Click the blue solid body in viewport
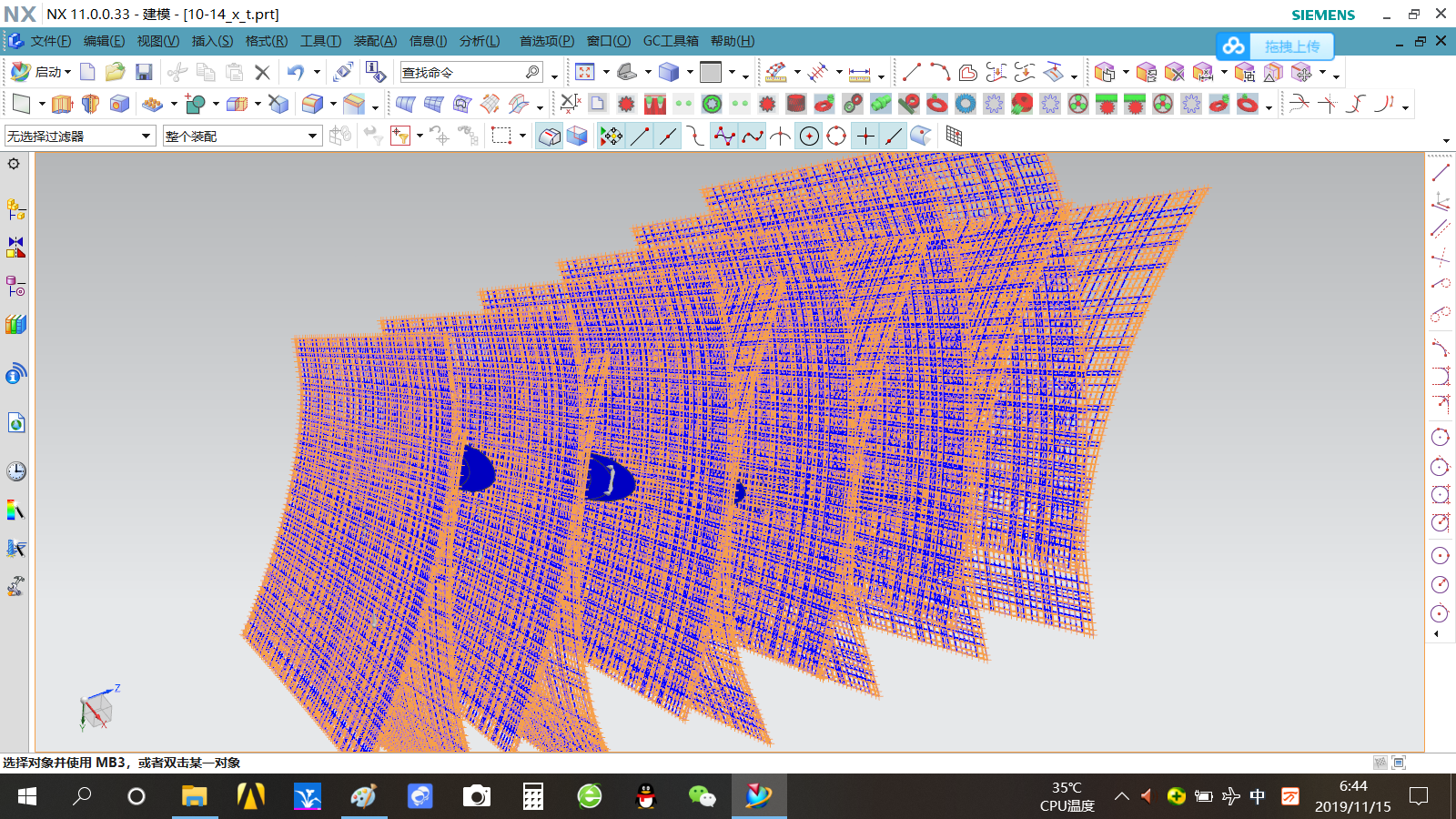Viewport: 1456px width, 819px height. tap(610, 479)
